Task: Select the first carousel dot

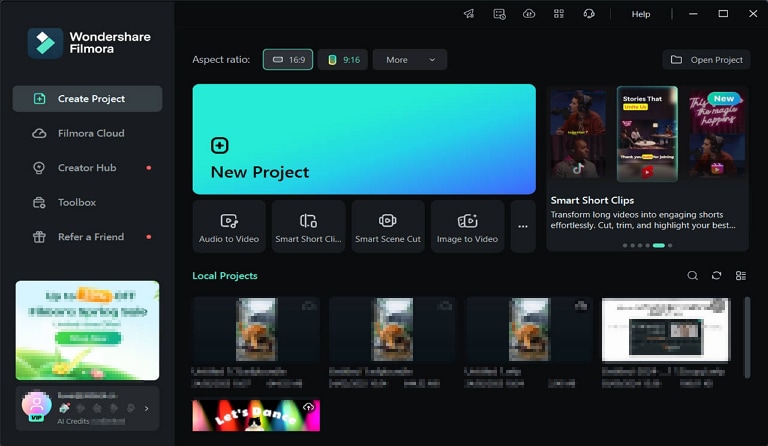Action: [625, 245]
